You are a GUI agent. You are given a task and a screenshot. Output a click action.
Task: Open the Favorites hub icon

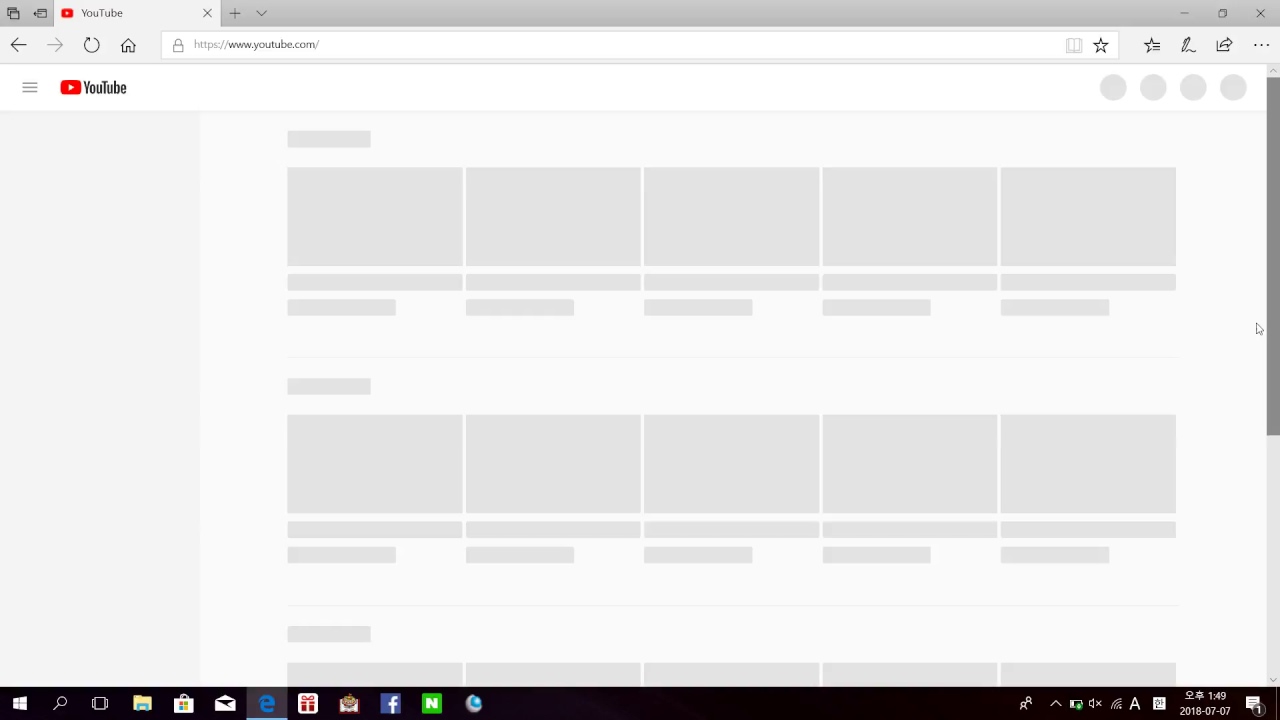pos(1152,45)
